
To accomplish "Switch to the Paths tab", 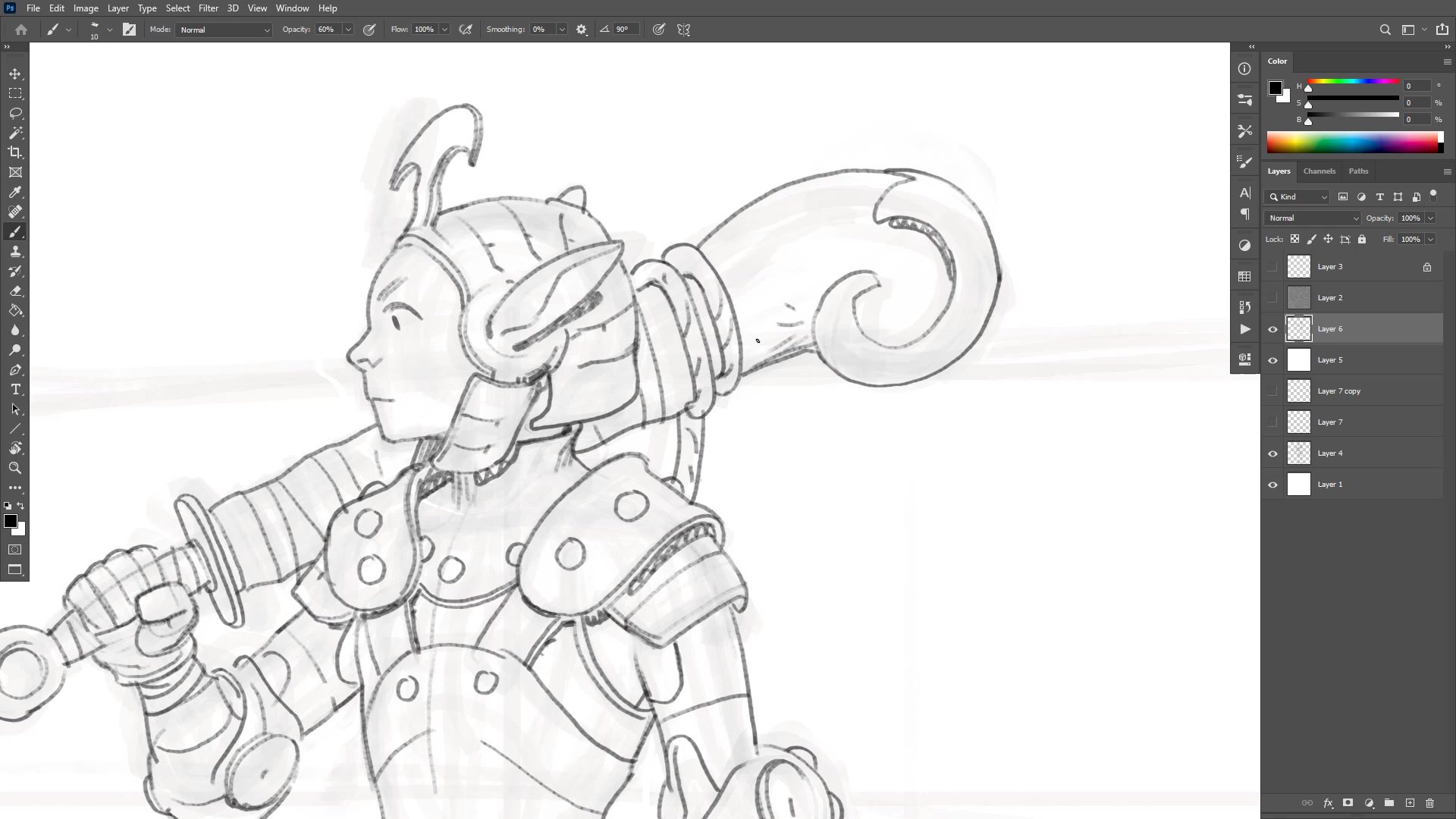I will pyautogui.click(x=1358, y=171).
